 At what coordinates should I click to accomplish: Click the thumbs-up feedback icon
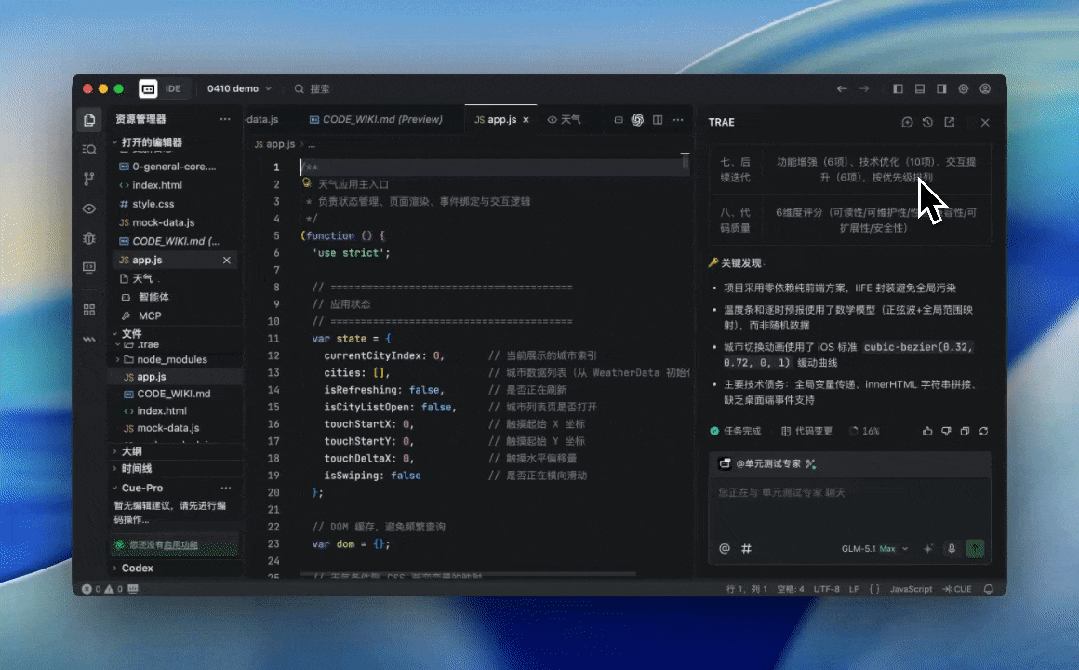tap(928, 431)
